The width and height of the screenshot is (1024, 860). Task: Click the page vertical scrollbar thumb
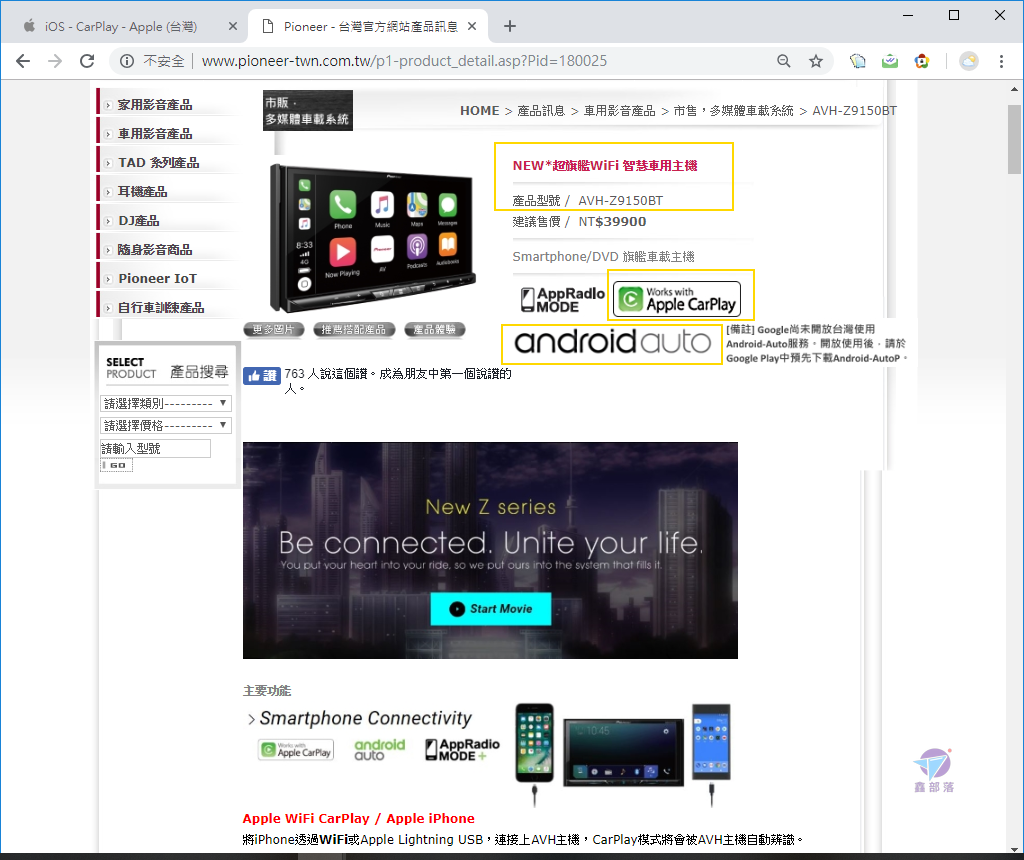pos(1014,139)
